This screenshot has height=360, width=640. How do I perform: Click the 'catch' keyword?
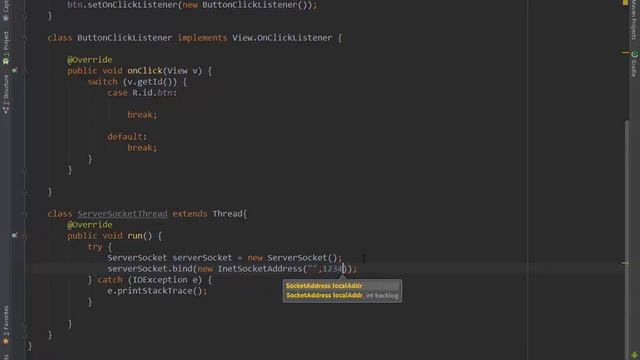(110, 280)
